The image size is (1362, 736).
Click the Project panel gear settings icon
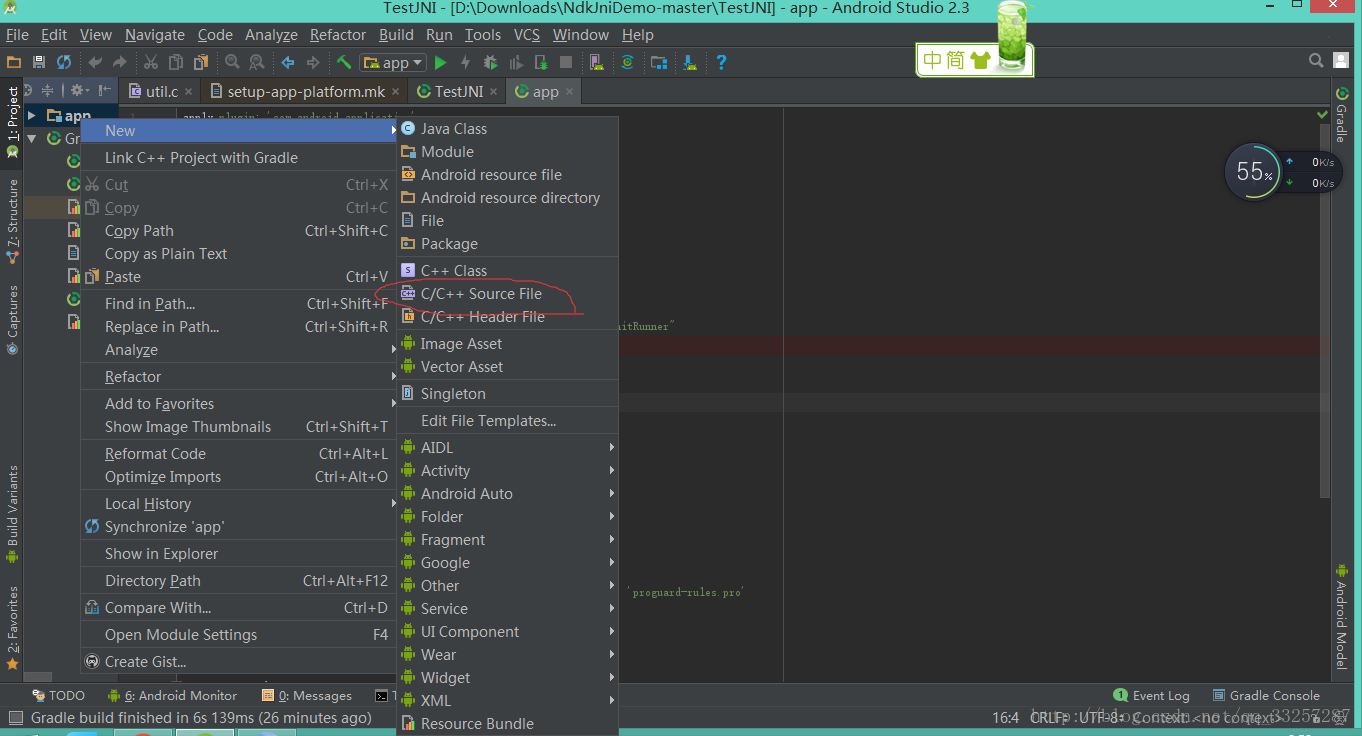(x=79, y=90)
